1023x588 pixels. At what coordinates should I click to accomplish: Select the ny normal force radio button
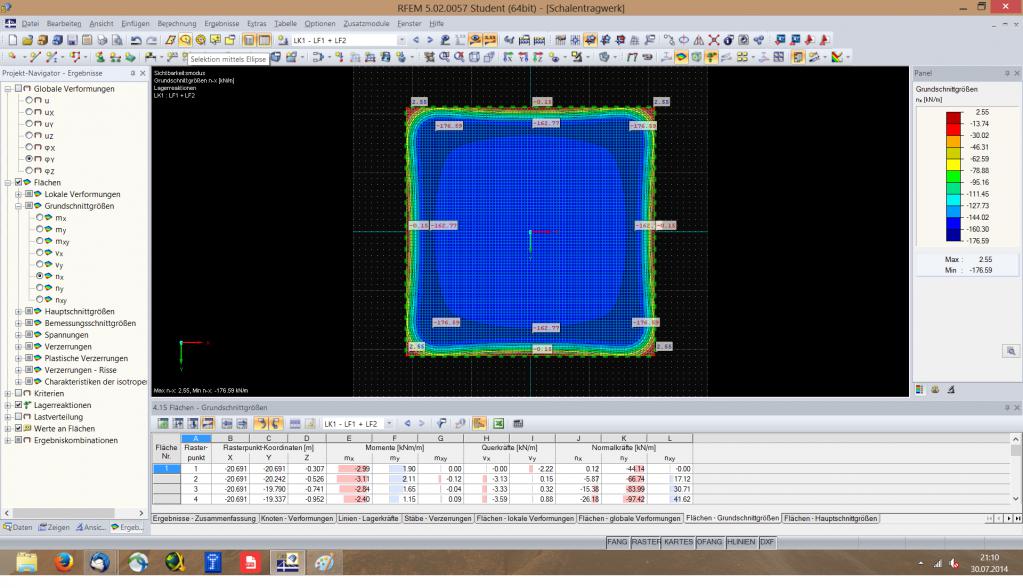pyautogui.click(x=40, y=288)
